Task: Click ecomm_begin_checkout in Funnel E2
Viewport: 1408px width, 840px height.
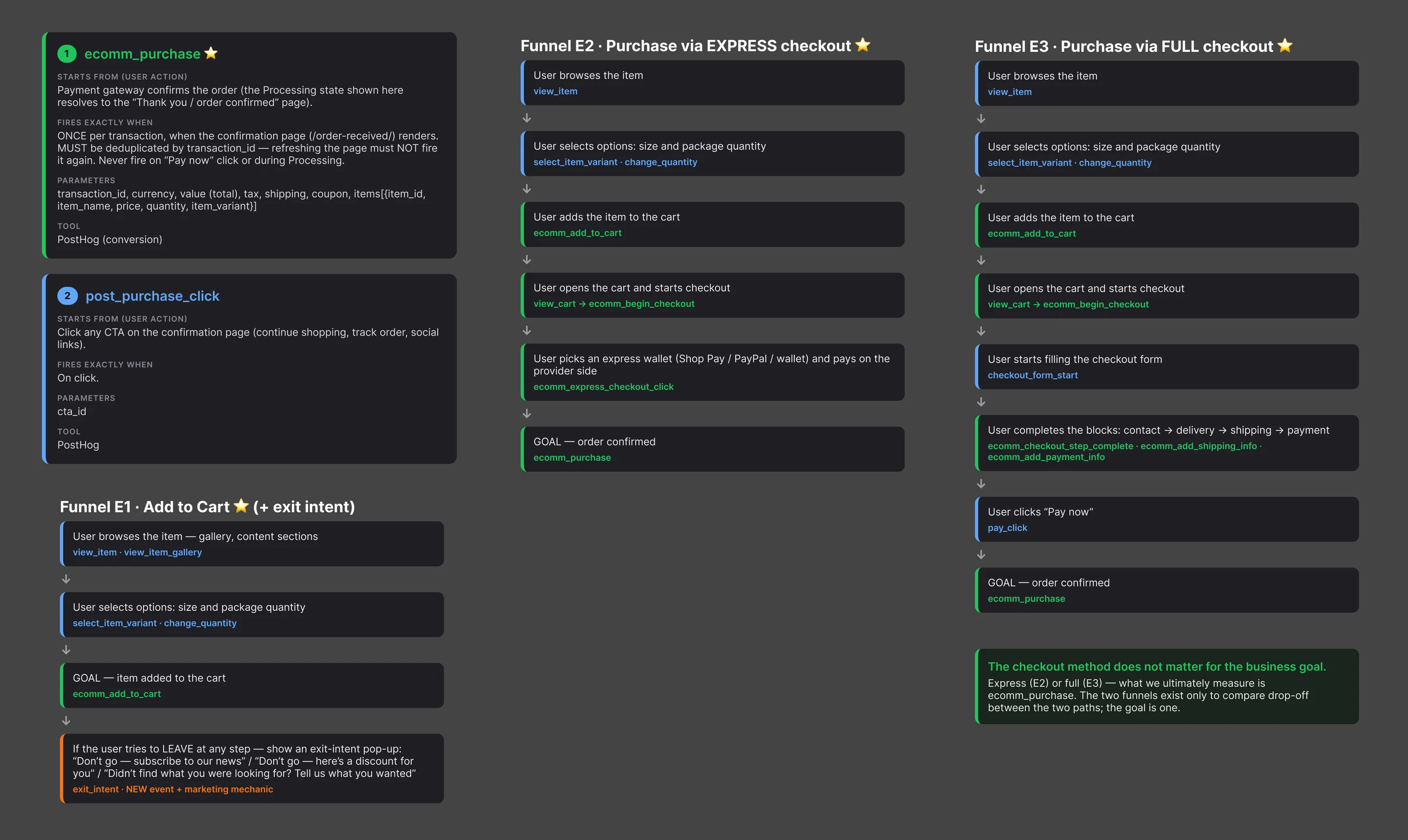Action: pyautogui.click(x=641, y=303)
